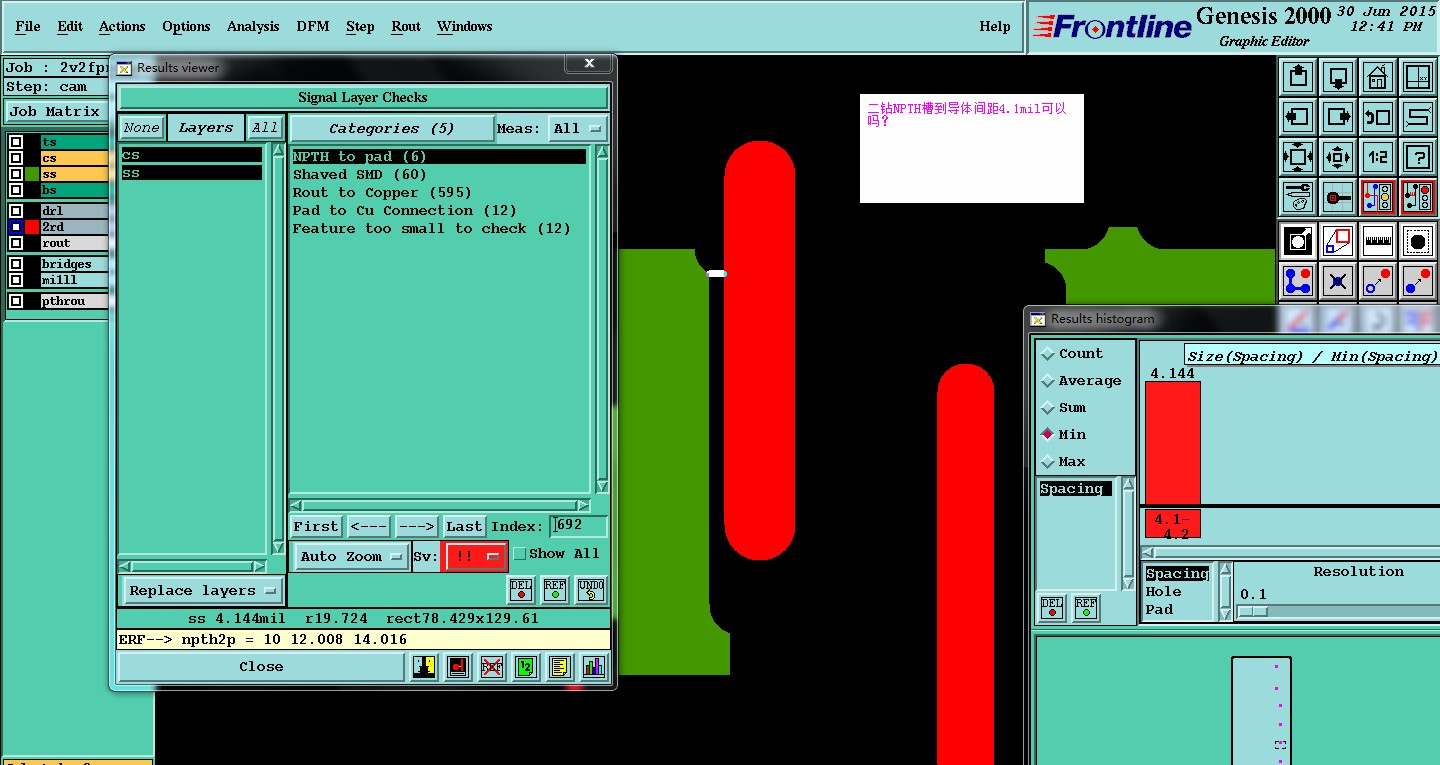Adjust the Resolution slider handle
This screenshot has height=765, width=1440.
[1254, 611]
